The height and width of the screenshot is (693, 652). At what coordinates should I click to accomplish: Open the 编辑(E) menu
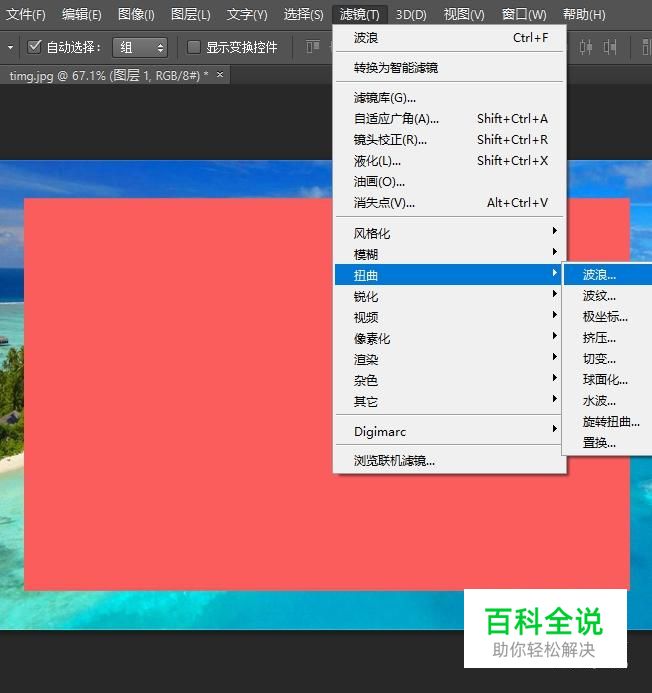[82, 15]
